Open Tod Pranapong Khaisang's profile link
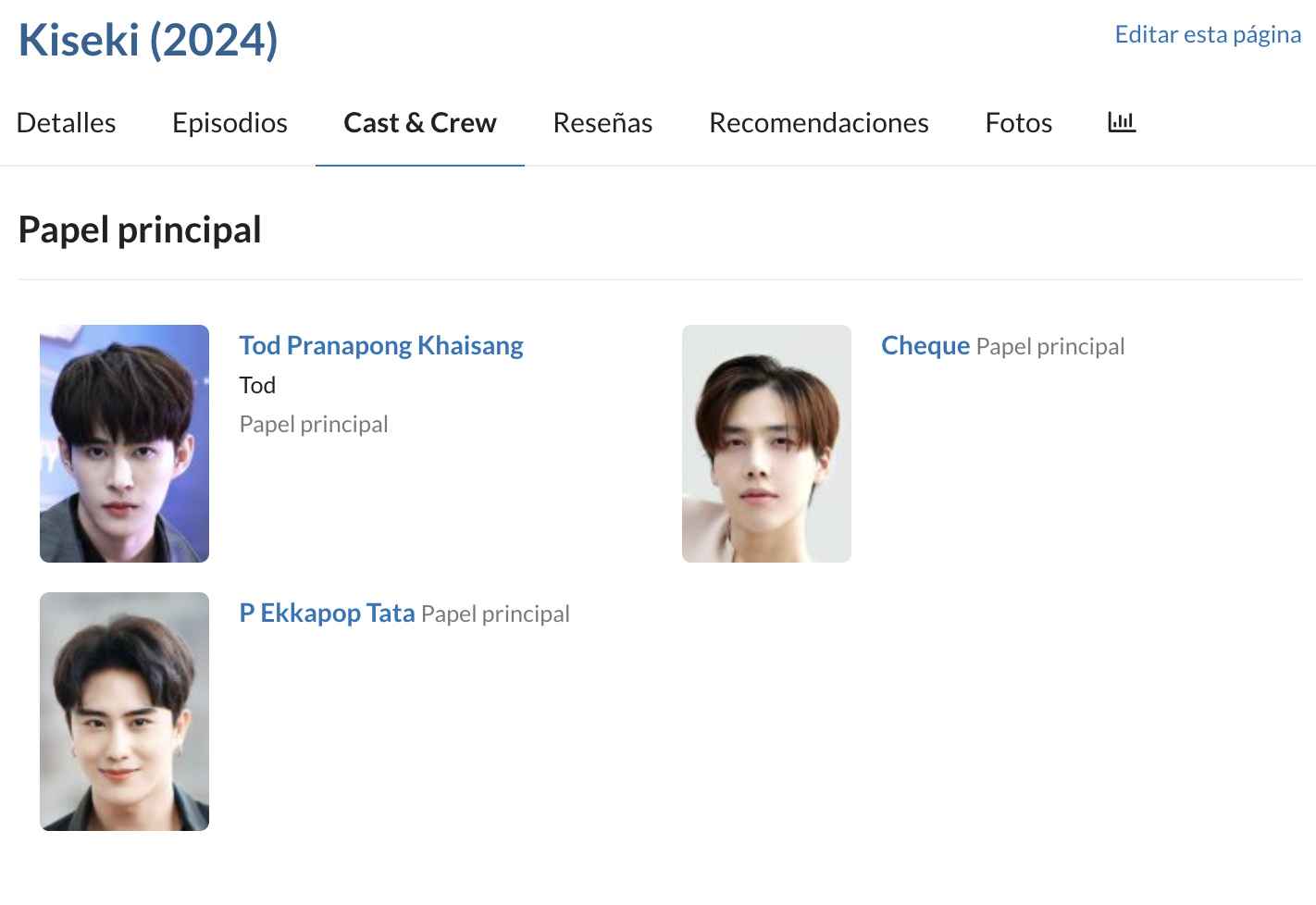The image size is (1316, 905). coord(380,346)
